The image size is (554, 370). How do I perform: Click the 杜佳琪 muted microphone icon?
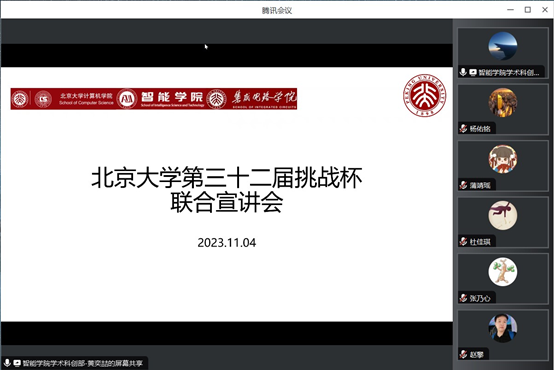pos(463,242)
